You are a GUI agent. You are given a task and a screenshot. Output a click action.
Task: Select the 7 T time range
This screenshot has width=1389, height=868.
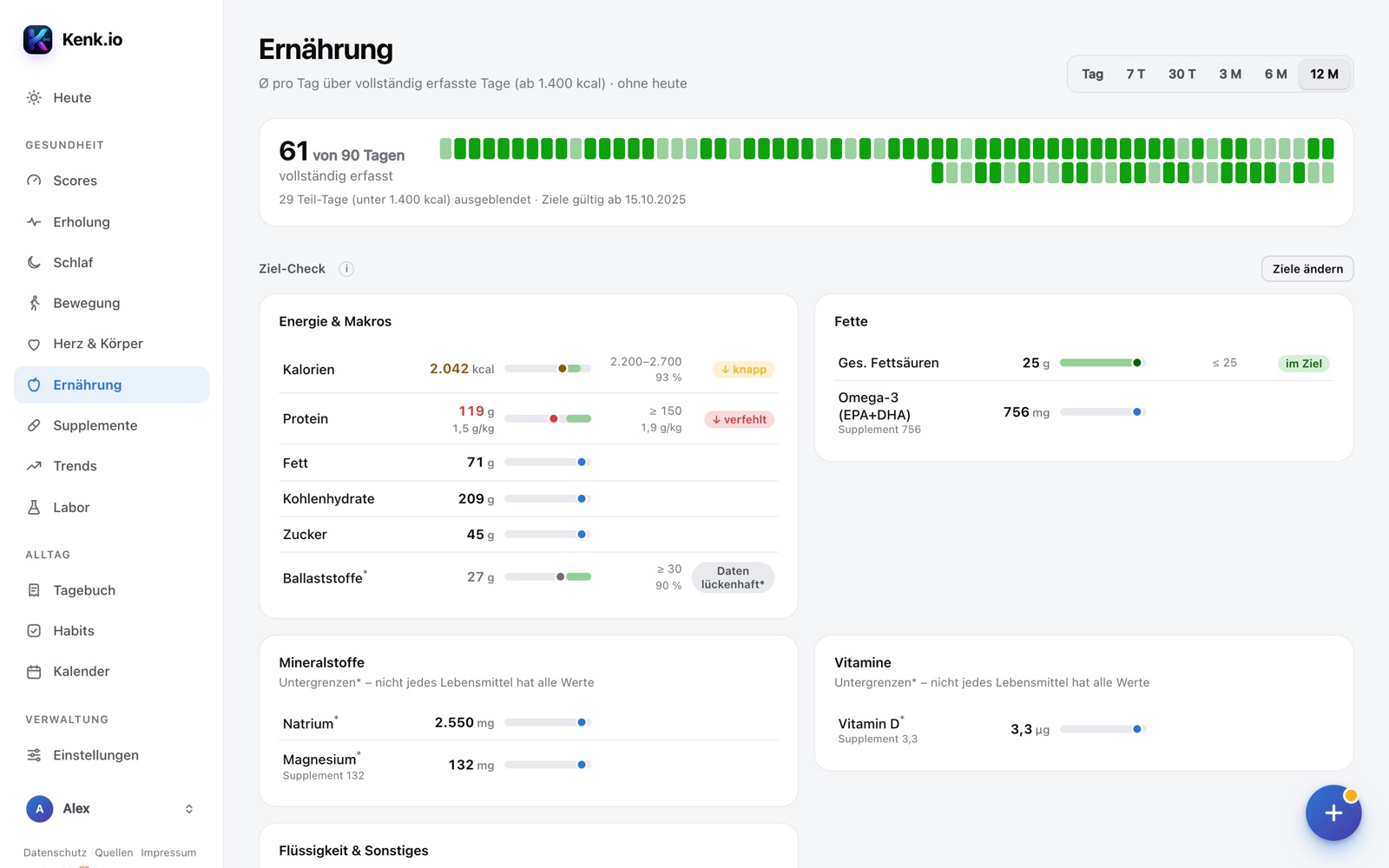pyautogui.click(x=1136, y=75)
